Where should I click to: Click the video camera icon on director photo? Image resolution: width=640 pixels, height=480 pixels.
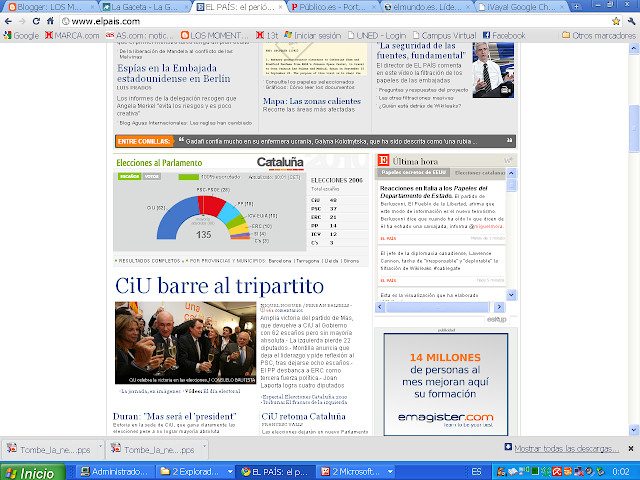[506, 90]
